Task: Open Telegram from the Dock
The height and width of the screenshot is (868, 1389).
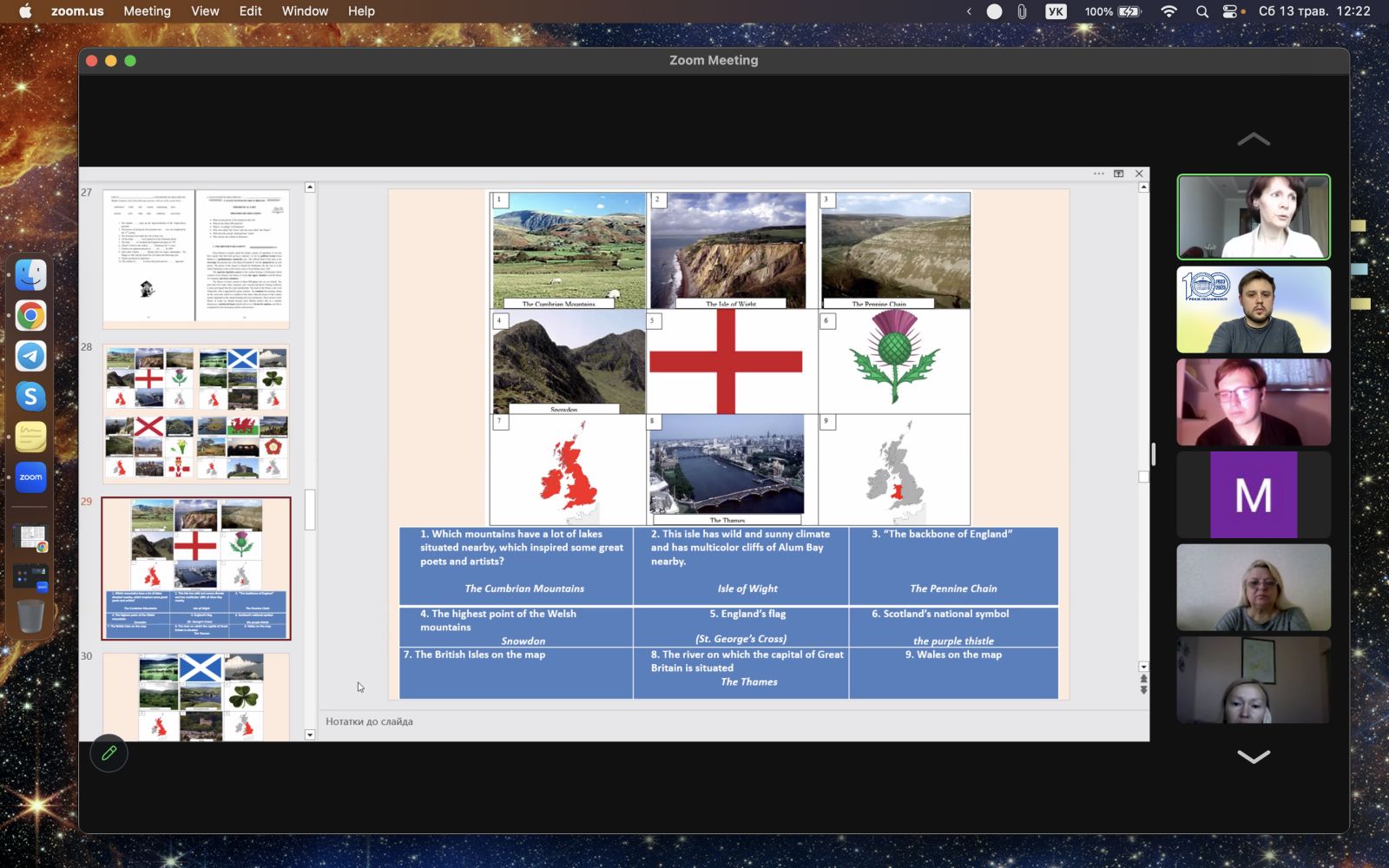Action: (31, 356)
